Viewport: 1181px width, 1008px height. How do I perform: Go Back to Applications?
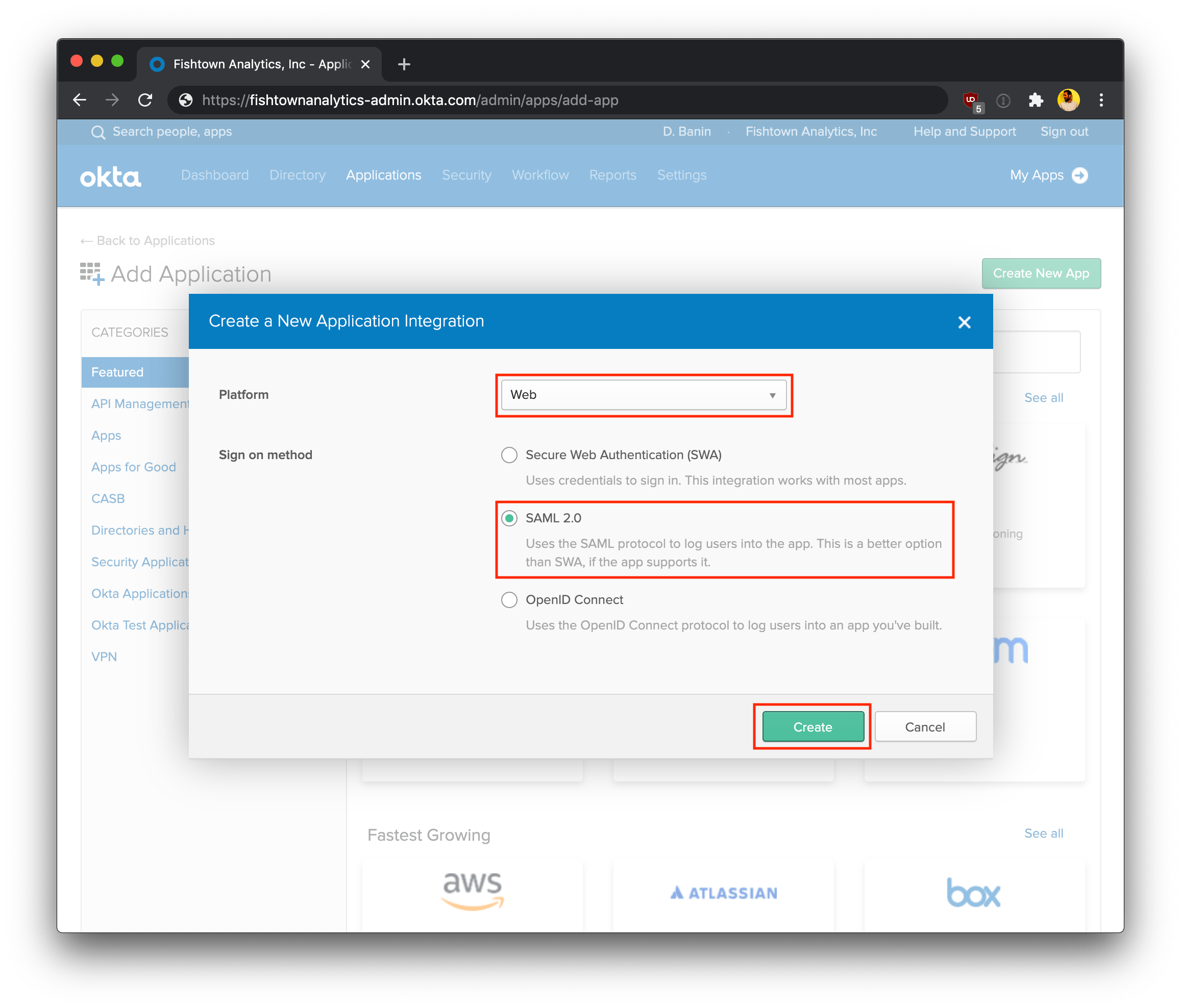tap(148, 240)
